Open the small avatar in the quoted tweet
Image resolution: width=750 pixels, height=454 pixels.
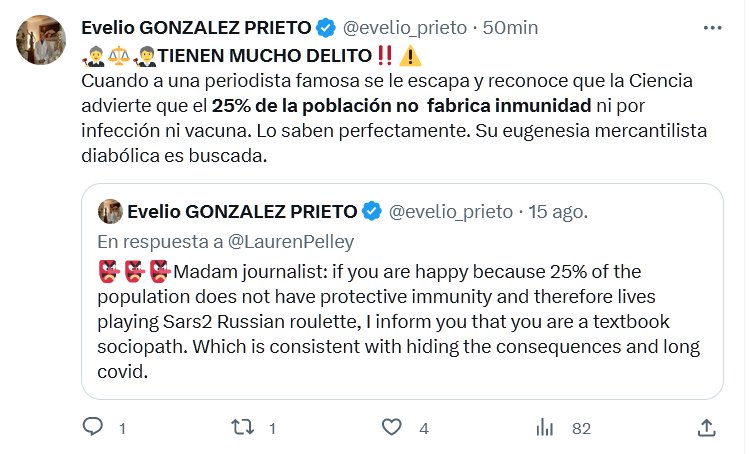pos(110,211)
